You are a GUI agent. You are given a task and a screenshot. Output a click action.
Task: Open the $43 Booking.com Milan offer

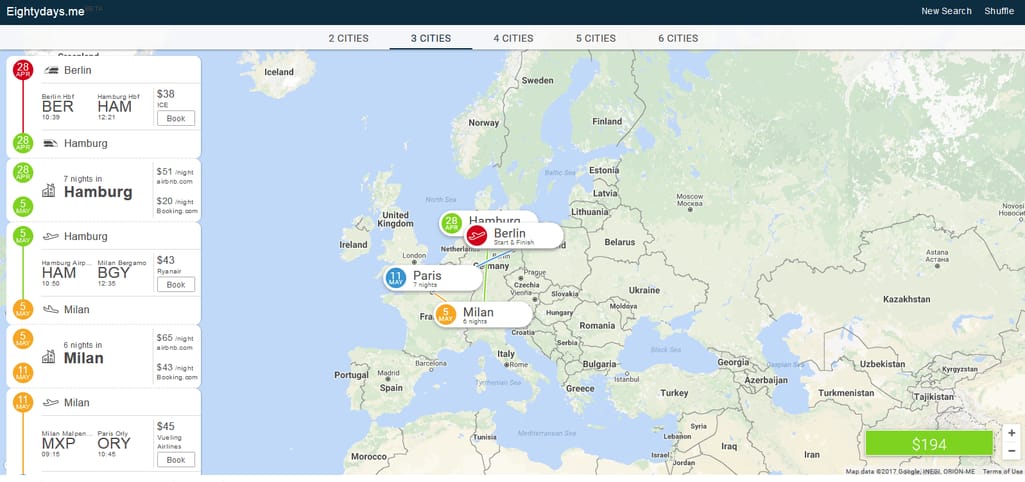coord(176,371)
